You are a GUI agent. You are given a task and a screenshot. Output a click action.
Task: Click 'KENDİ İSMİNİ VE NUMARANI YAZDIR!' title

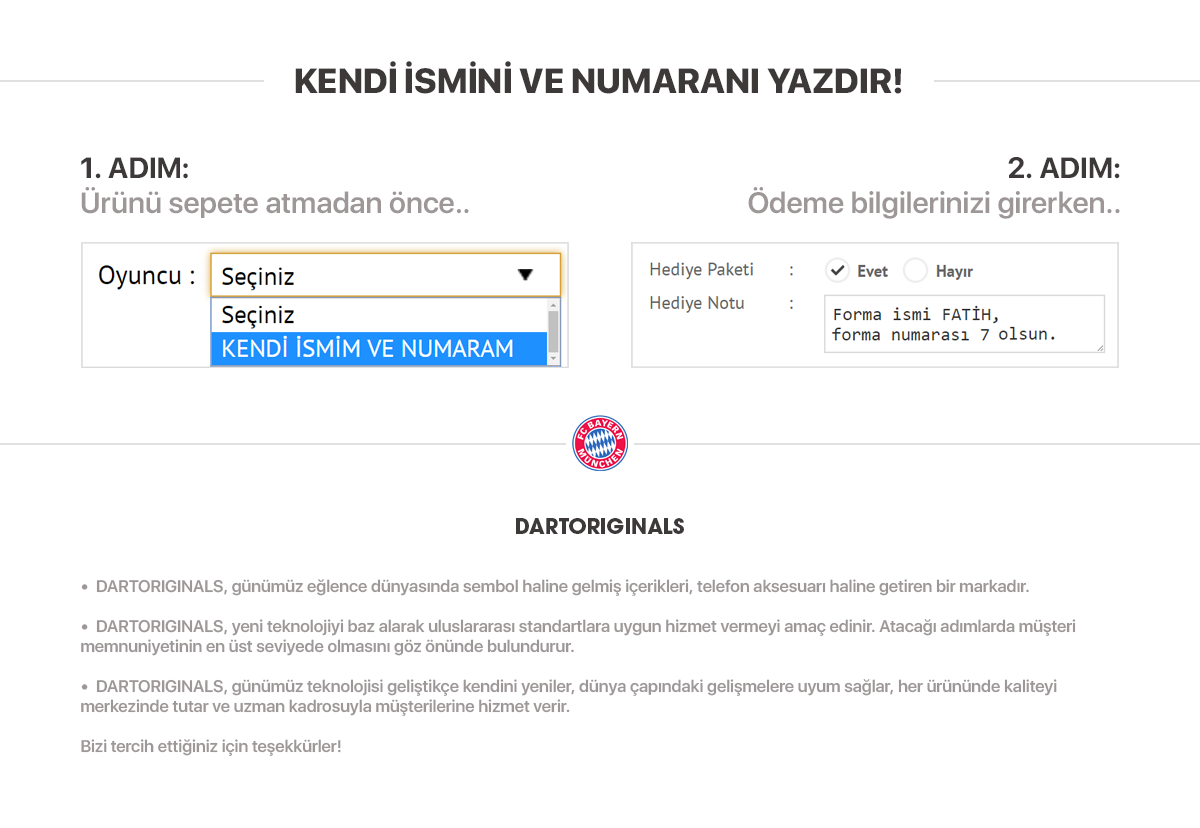[x=598, y=81]
